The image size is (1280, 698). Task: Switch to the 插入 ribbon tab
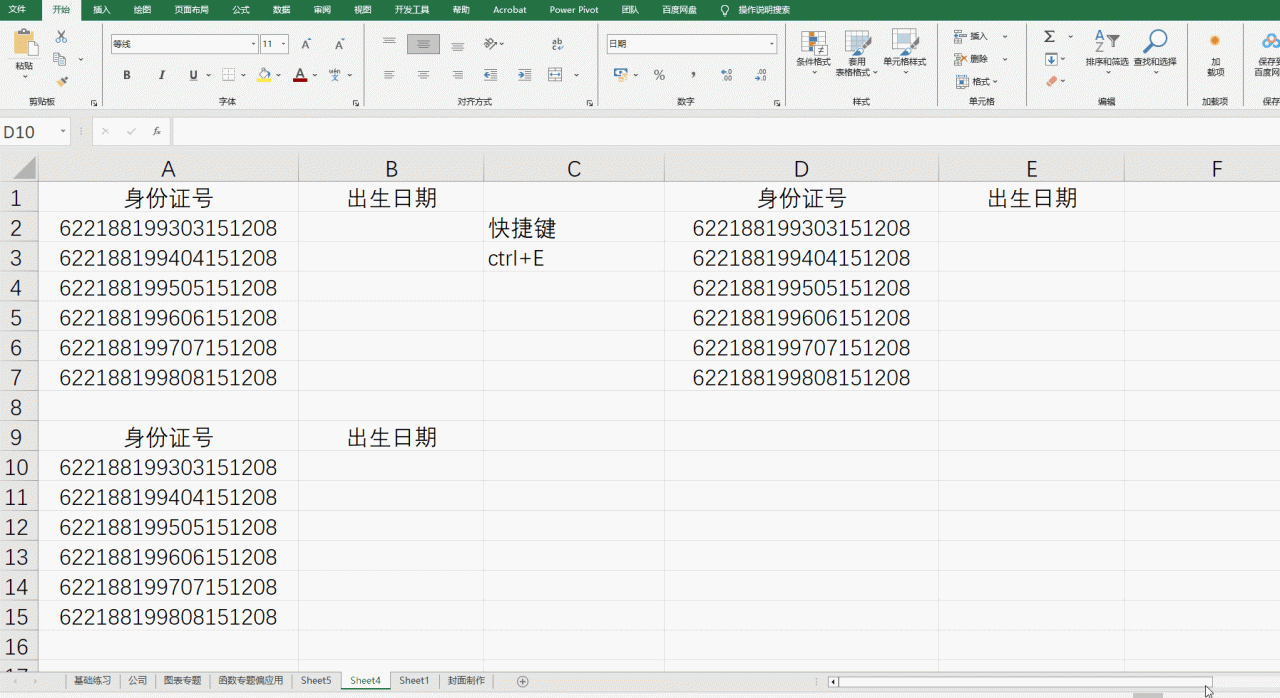pyautogui.click(x=102, y=9)
